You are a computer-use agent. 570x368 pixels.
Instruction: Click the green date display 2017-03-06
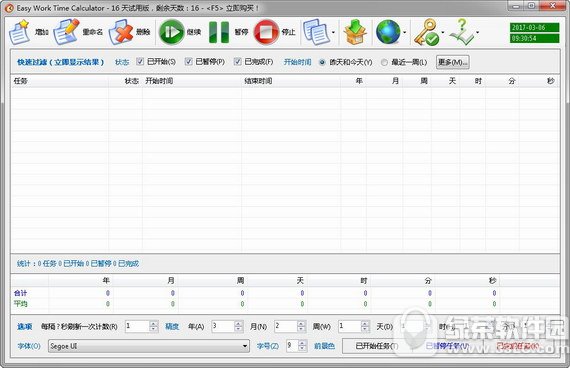pyautogui.click(x=534, y=28)
